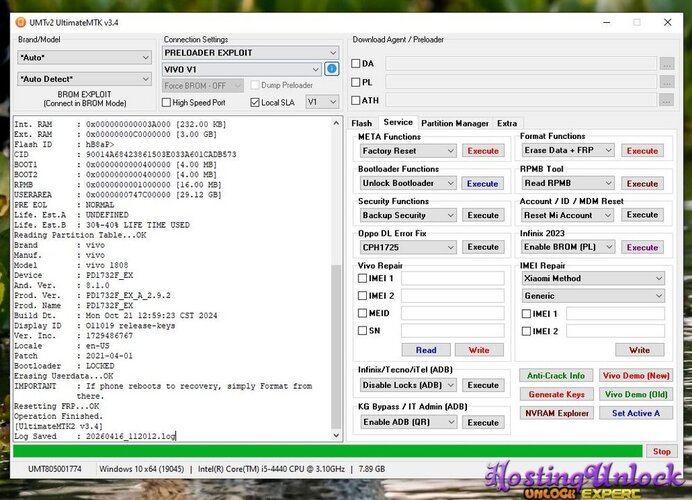Open PRELOADER EXPLOIT connection dropdown

250,53
